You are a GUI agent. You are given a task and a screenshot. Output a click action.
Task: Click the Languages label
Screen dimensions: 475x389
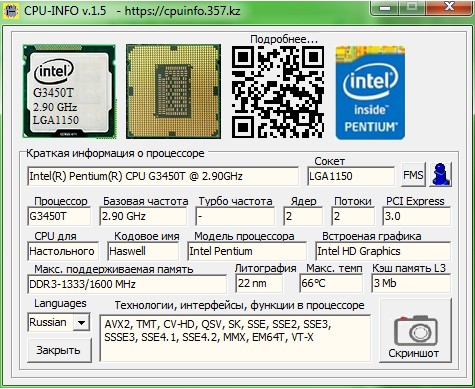(x=60, y=303)
